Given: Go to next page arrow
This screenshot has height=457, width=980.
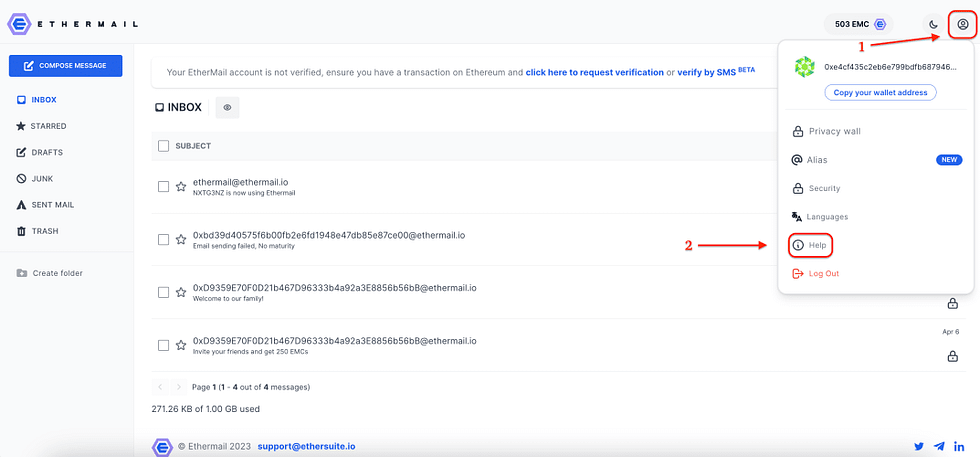Looking at the screenshot, I should click(178, 387).
